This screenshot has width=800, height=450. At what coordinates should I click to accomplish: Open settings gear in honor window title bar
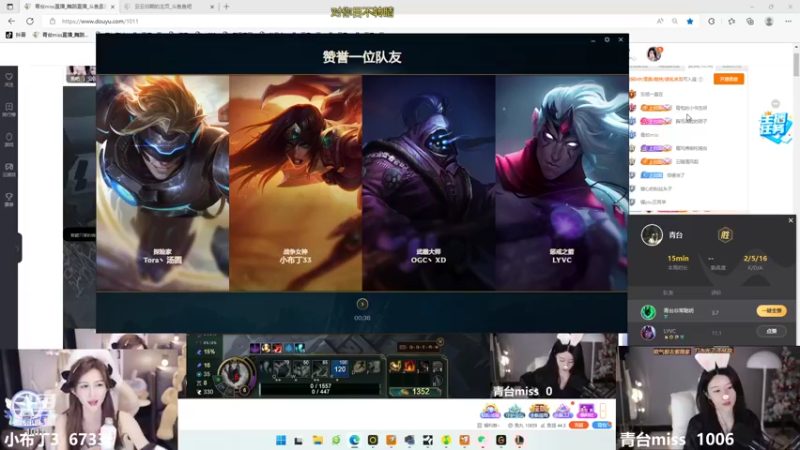(607, 40)
